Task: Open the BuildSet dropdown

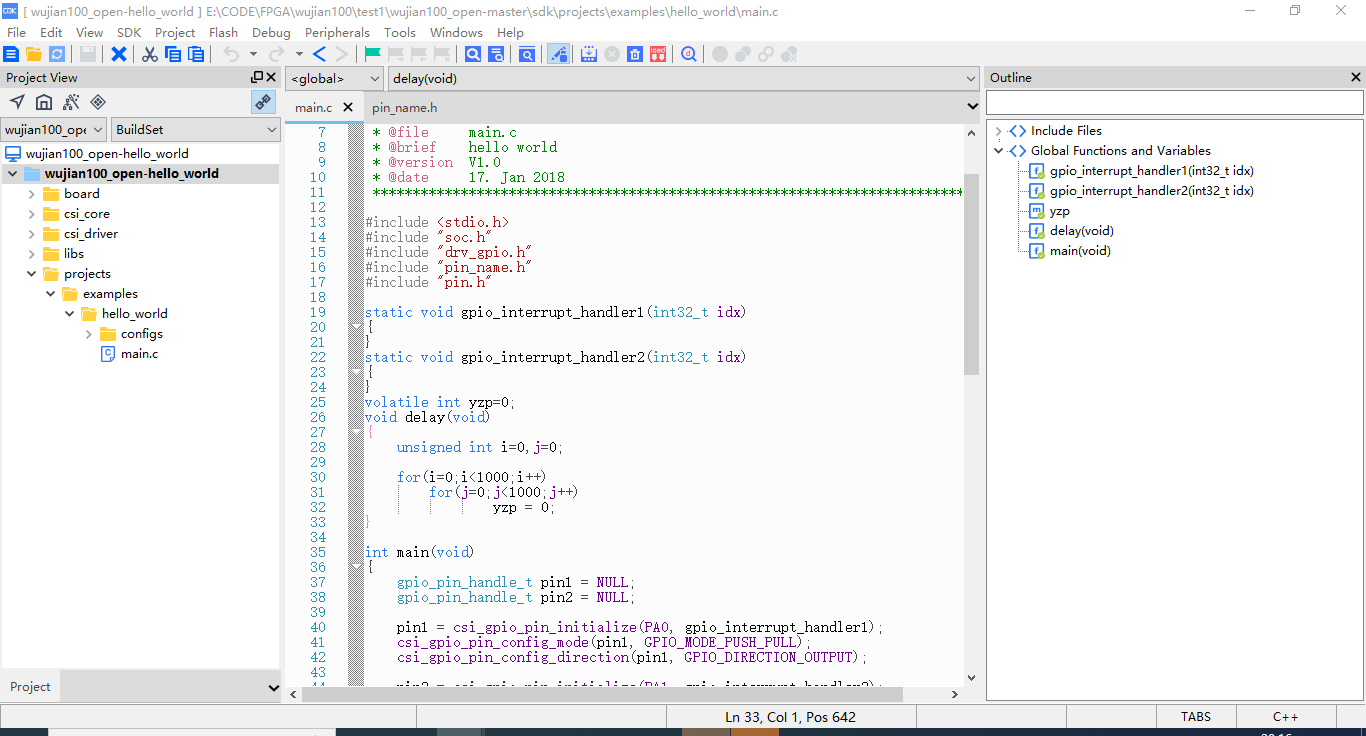Action: pyautogui.click(x=196, y=129)
